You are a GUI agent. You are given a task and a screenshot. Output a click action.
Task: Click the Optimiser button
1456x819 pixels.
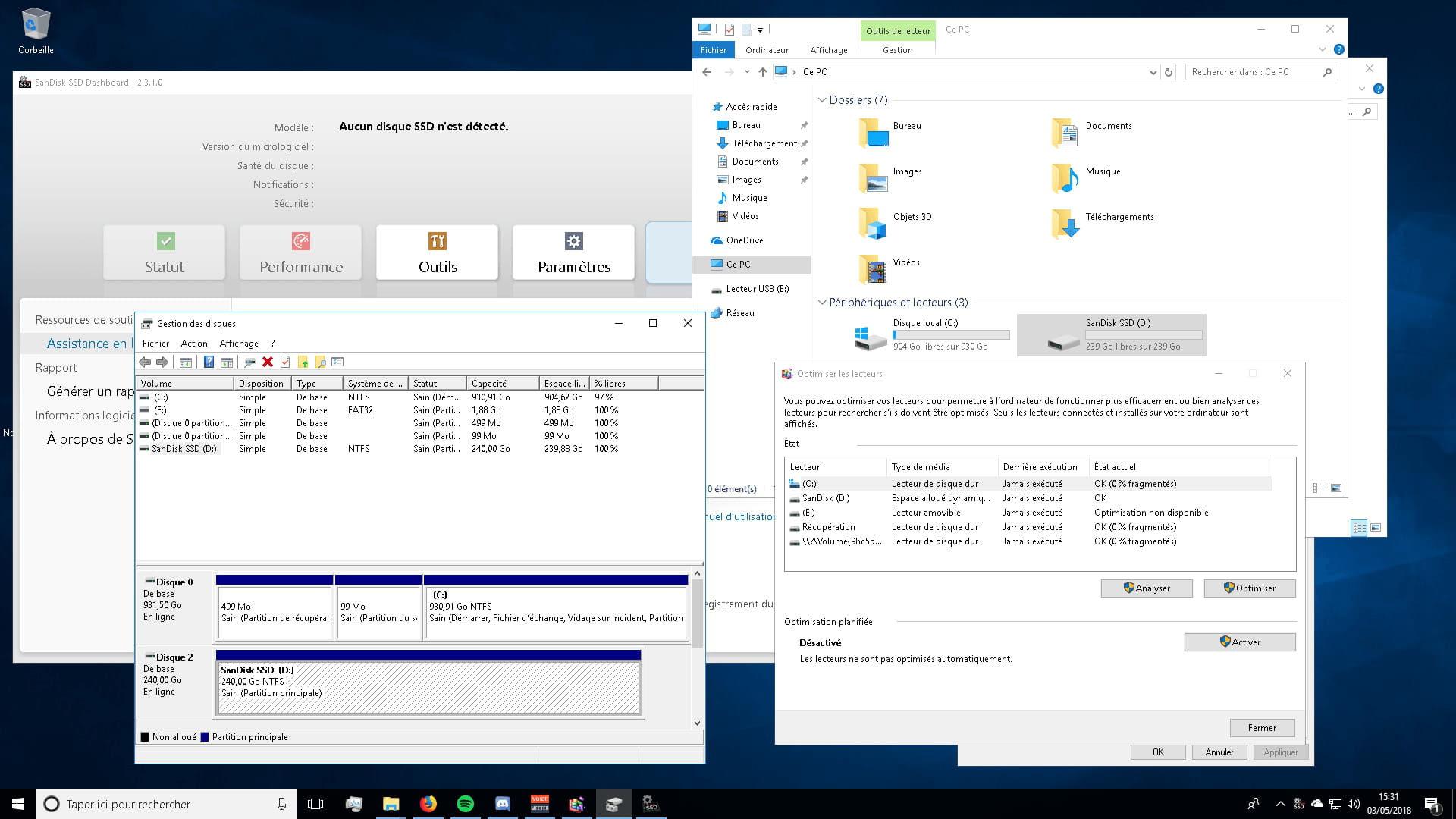click(x=1250, y=588)
